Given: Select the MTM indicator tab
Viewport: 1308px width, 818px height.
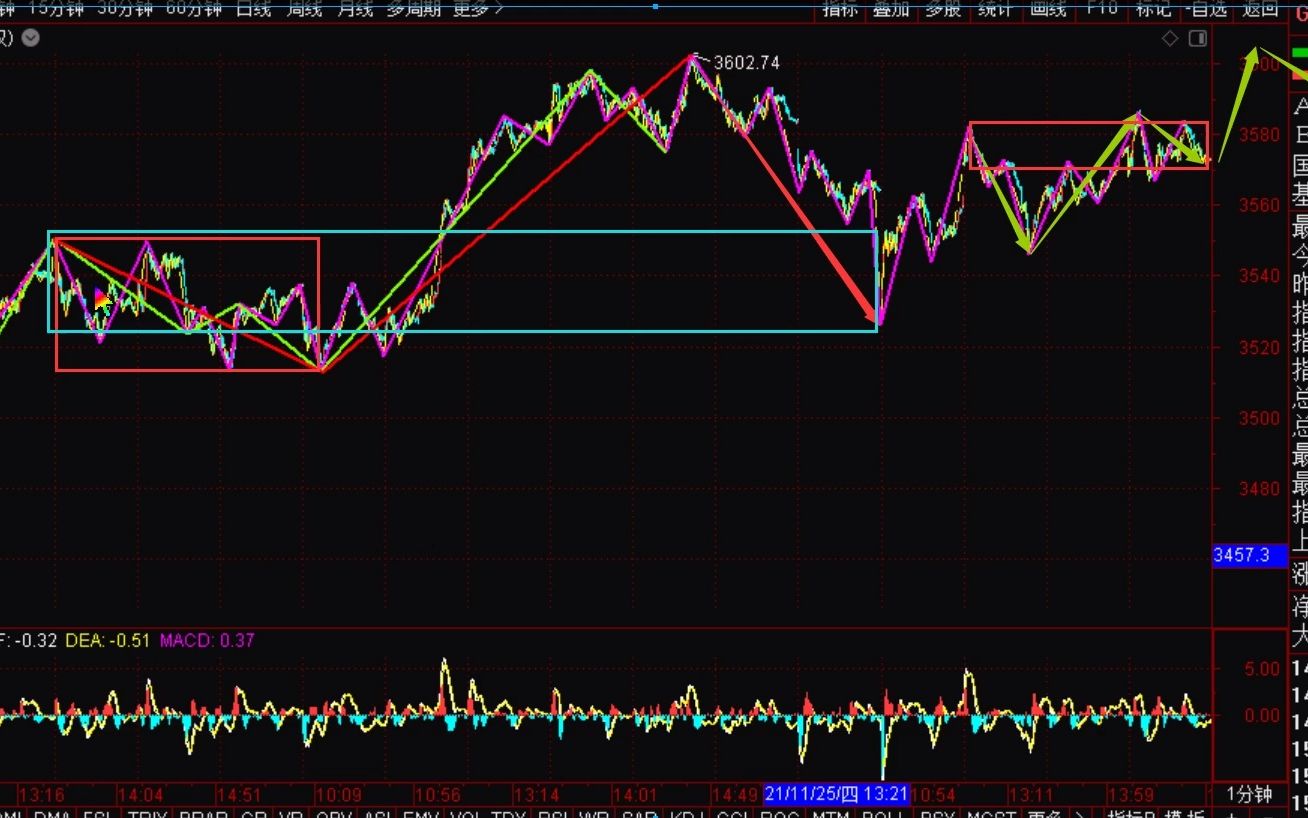Looking at the screenshot, I should (831, 814).
